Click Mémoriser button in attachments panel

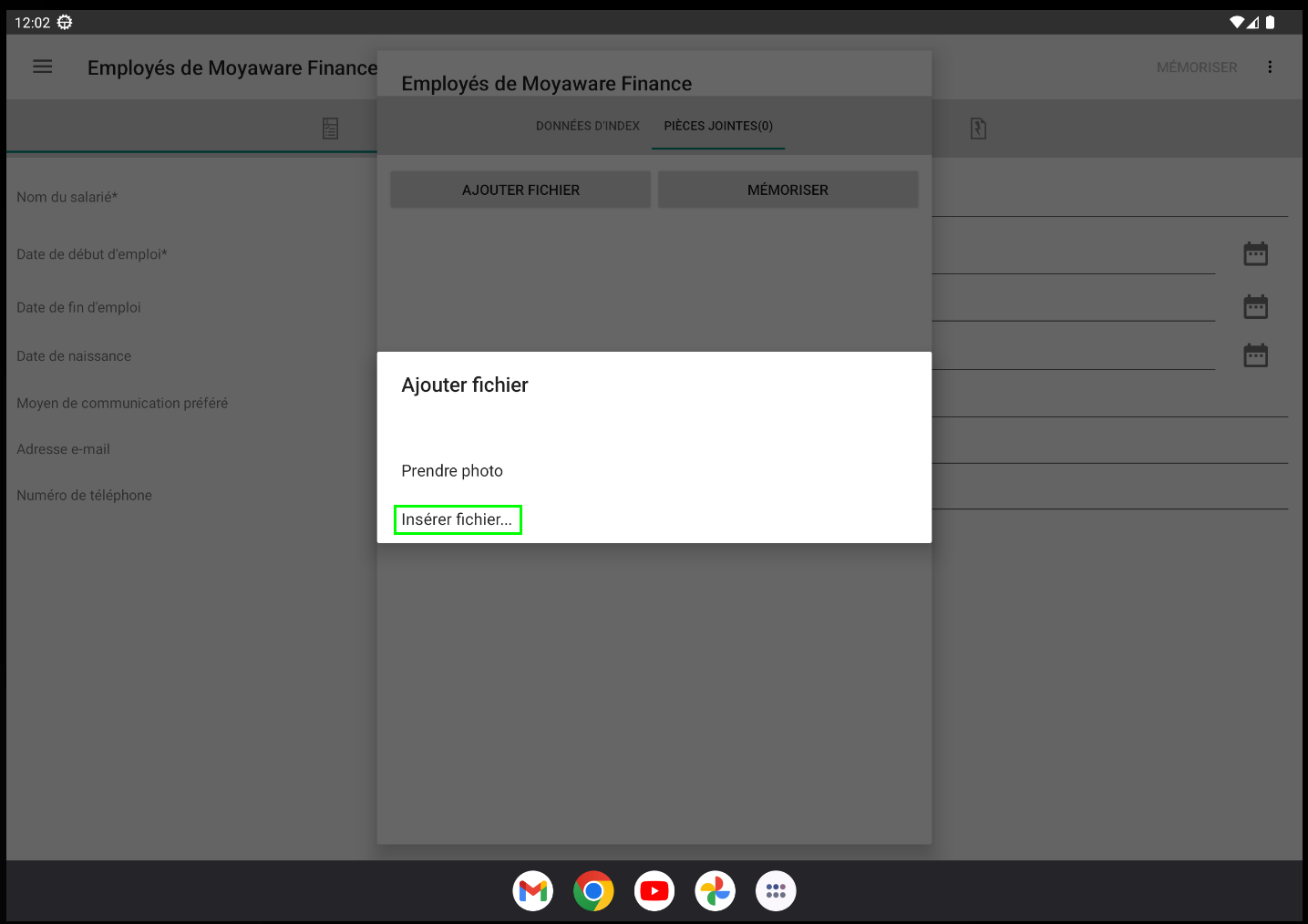point(788,190)
